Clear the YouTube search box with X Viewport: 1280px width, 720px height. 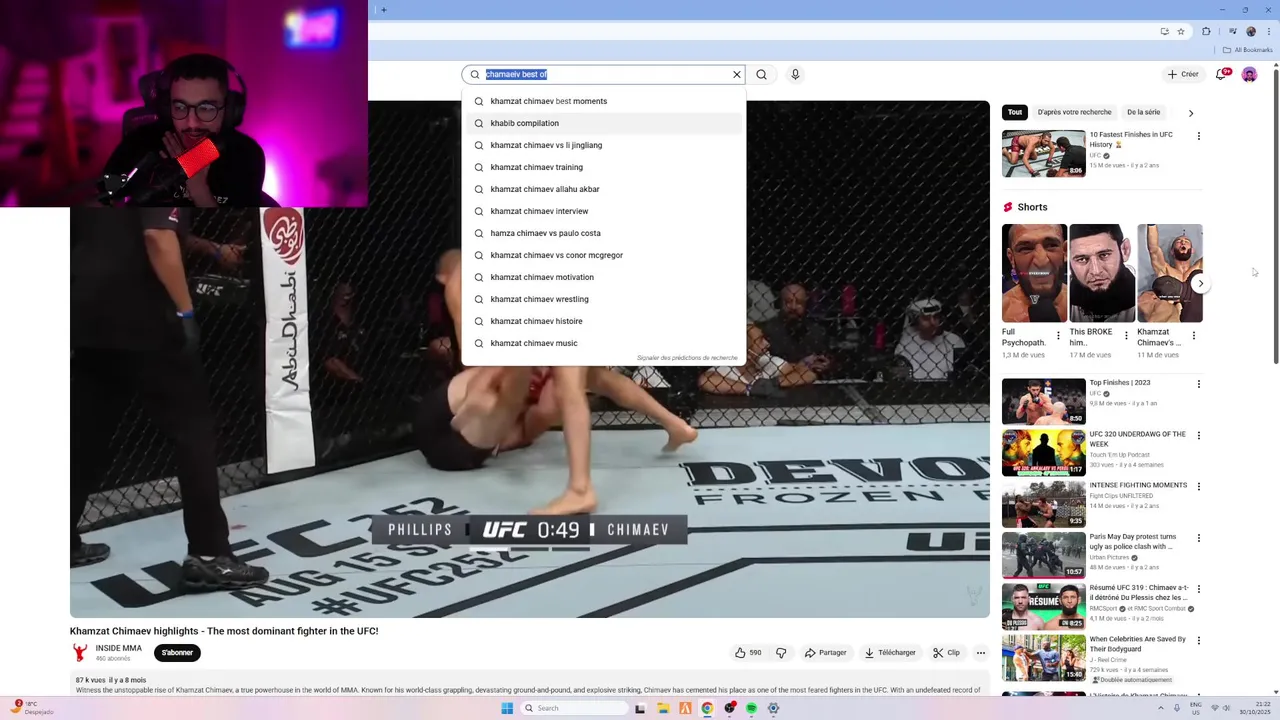click(x=737, y=74)
